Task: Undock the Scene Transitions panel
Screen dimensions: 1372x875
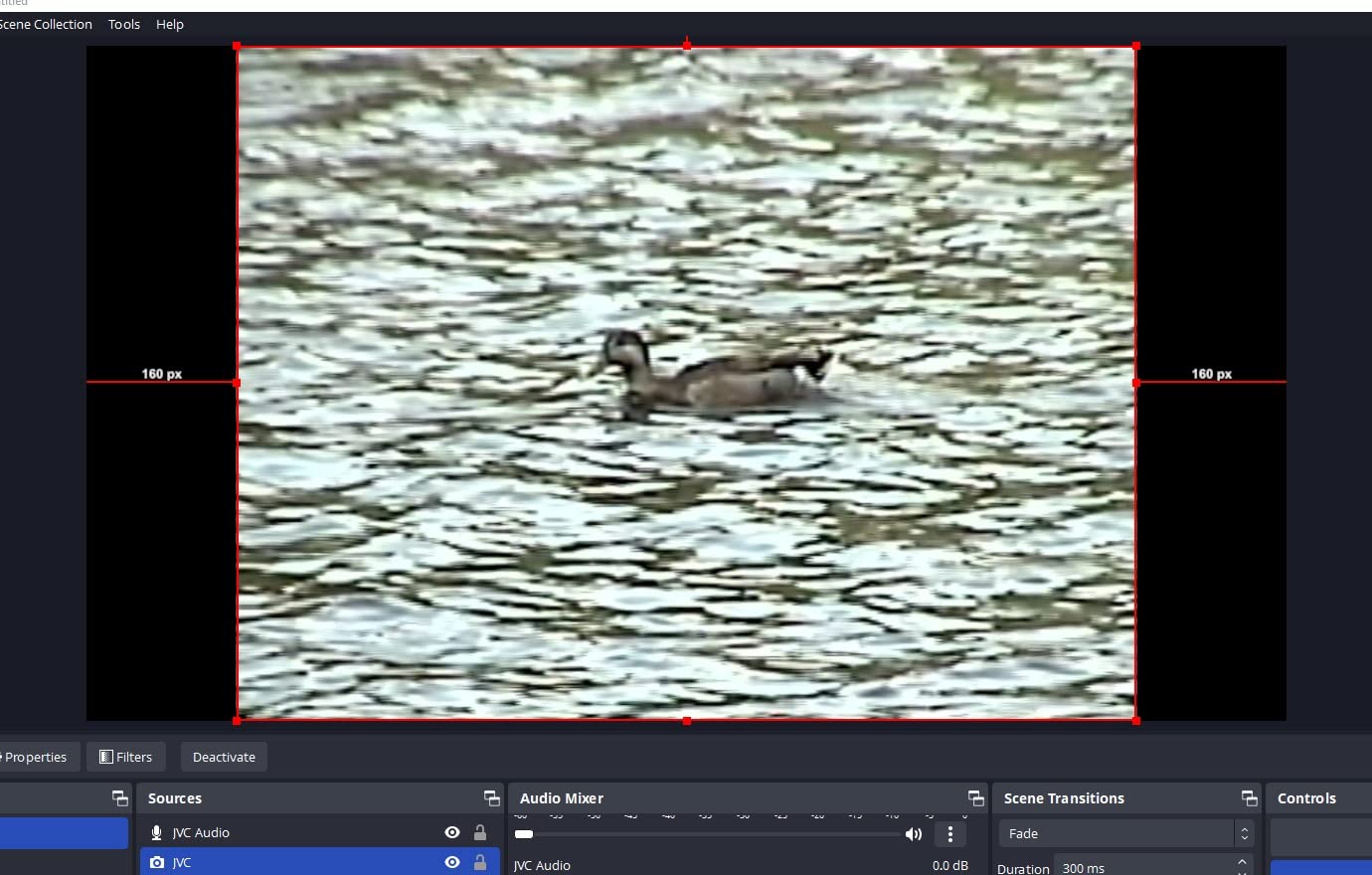Action: pyautogui.click(x=1249, y=798)
